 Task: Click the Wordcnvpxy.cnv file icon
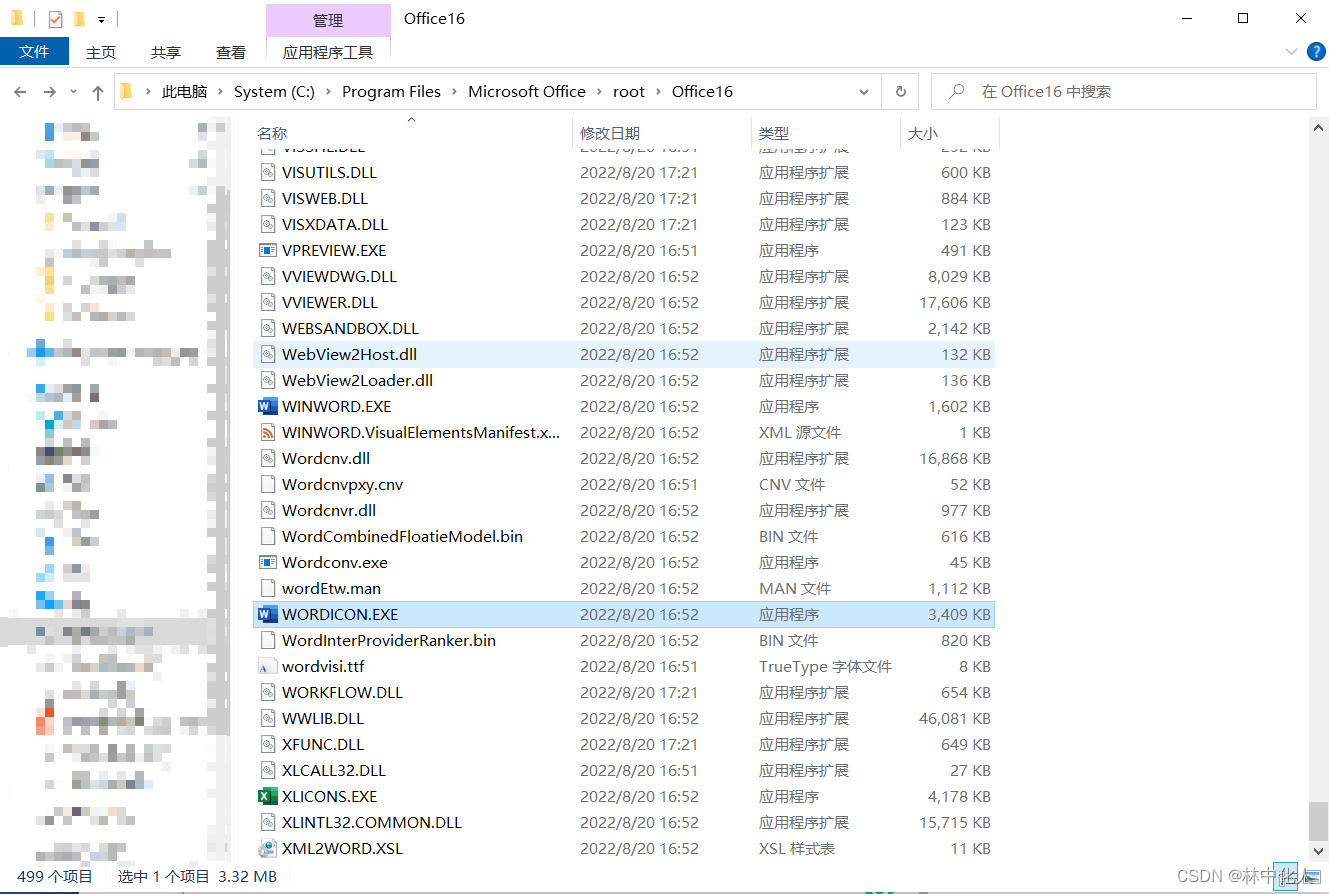(x=267, y=484)
